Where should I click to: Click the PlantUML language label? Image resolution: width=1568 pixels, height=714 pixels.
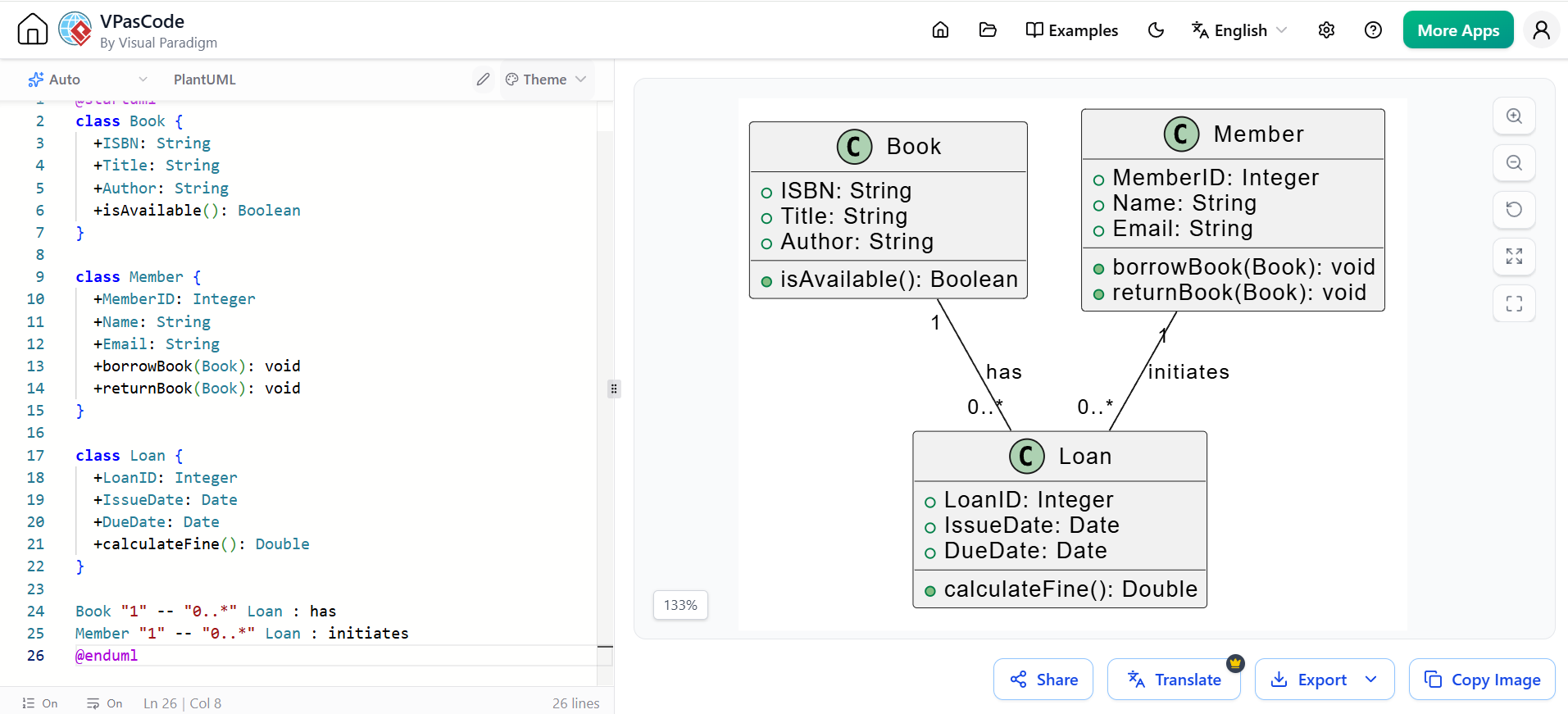[x=205, y=80]
